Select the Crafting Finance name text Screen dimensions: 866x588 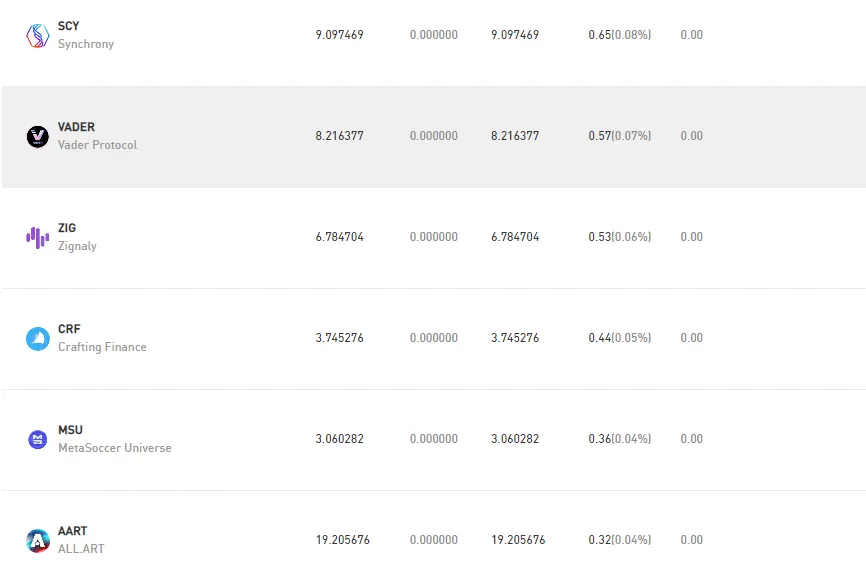point(102,347)
